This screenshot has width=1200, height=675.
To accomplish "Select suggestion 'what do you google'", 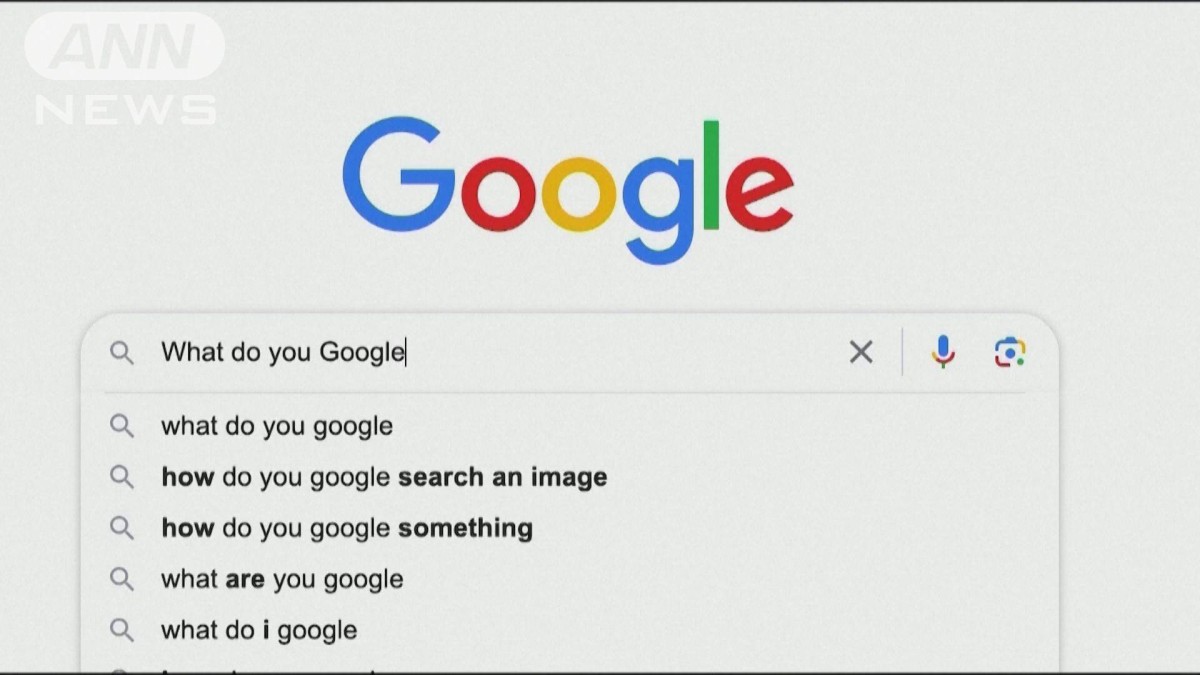I will point(570,426).
